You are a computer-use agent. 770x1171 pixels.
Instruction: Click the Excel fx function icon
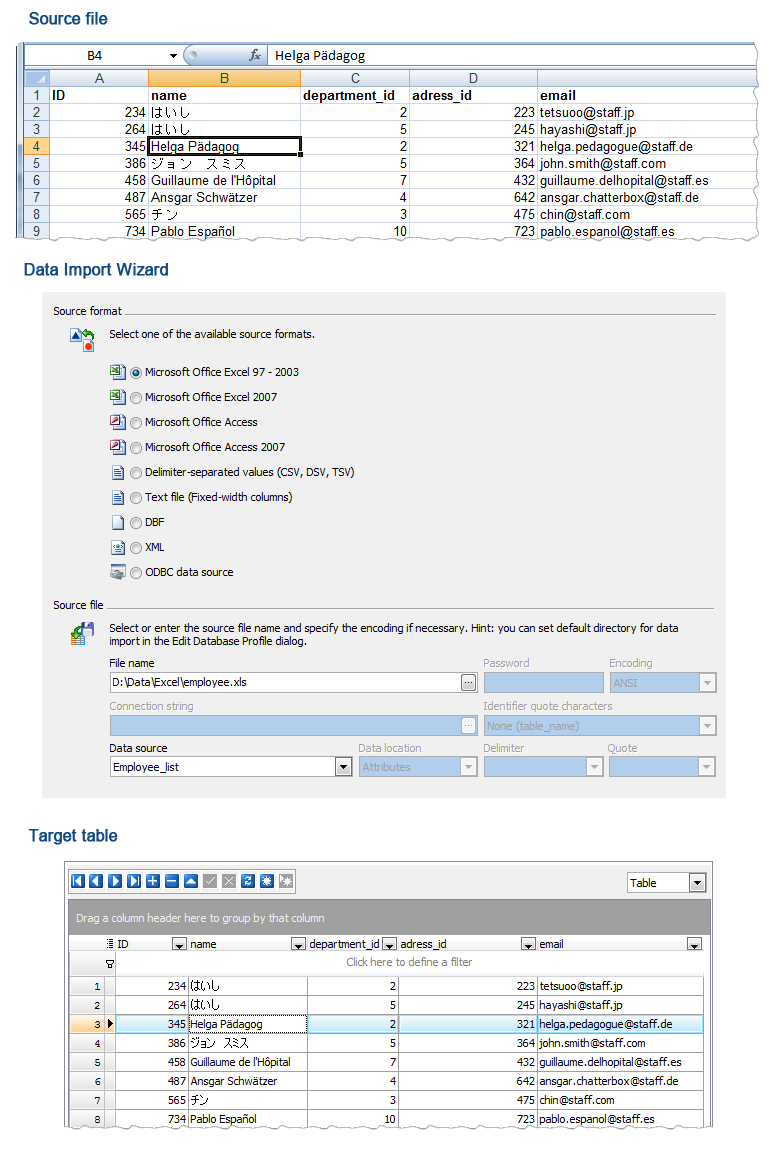(255, 56)
